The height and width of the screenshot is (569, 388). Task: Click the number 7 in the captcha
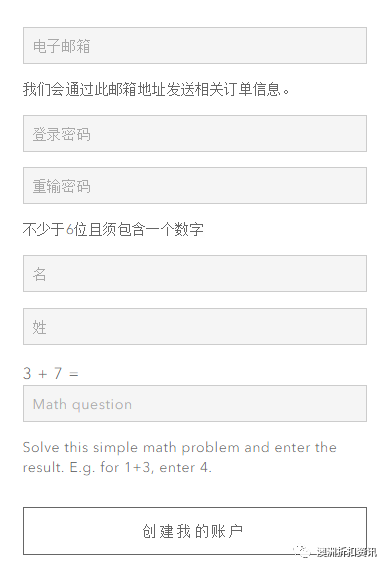58,373
